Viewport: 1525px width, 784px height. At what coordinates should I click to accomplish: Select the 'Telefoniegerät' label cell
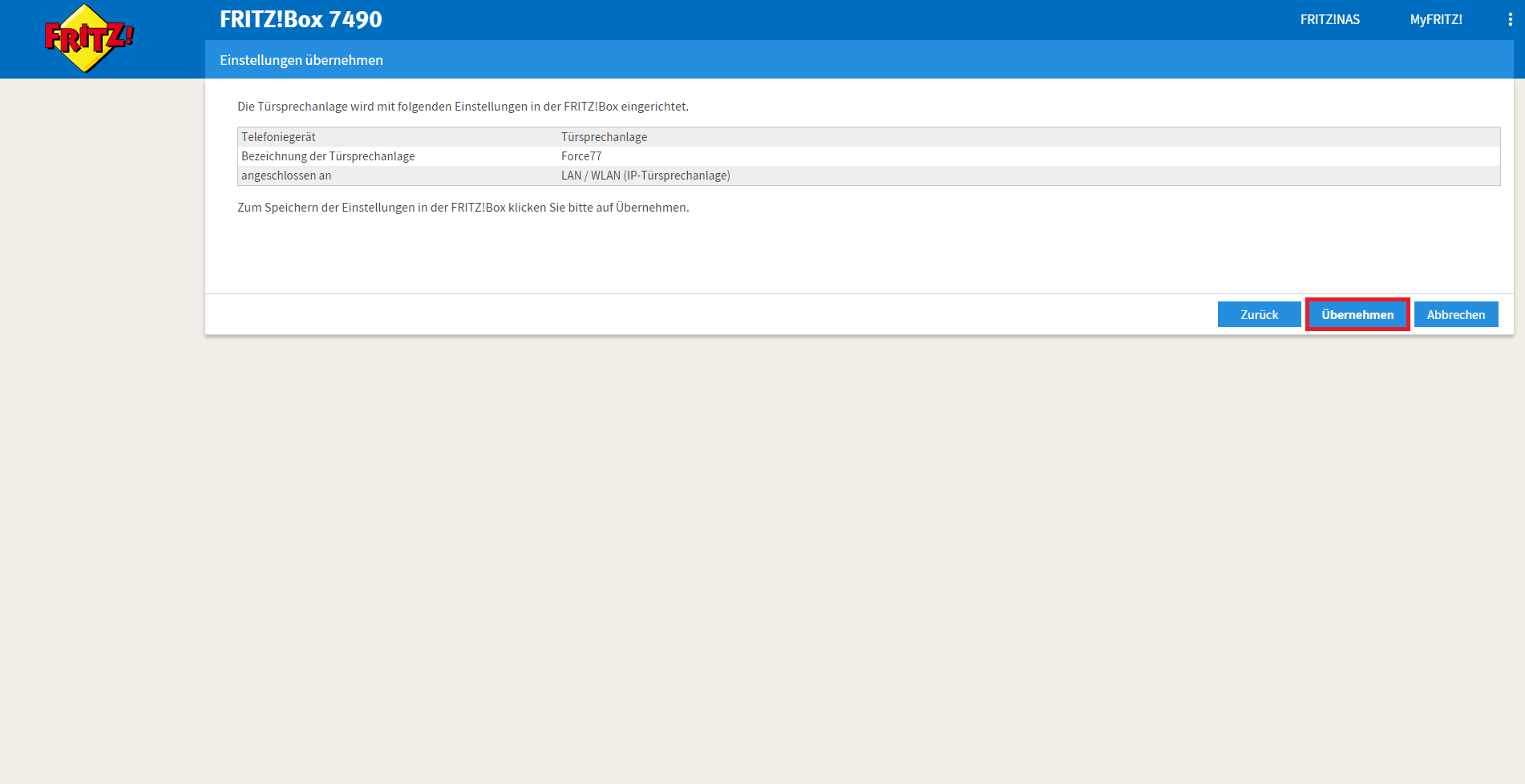278,137
